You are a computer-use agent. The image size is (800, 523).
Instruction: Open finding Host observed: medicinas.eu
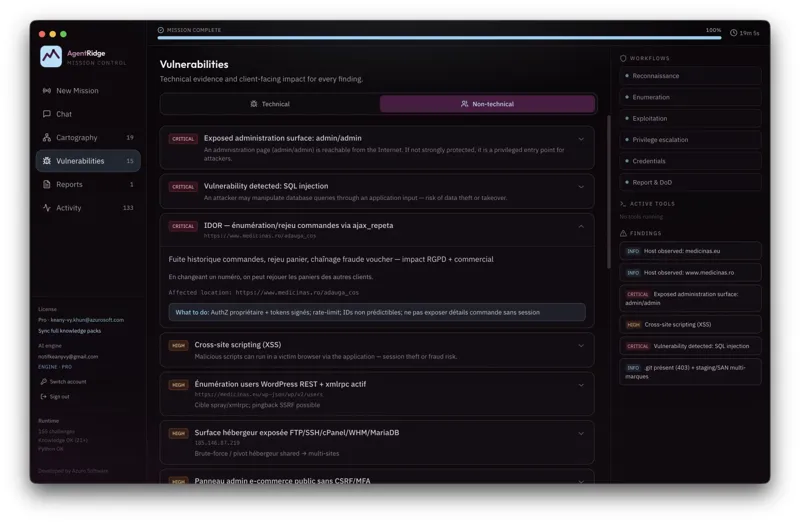690,251
